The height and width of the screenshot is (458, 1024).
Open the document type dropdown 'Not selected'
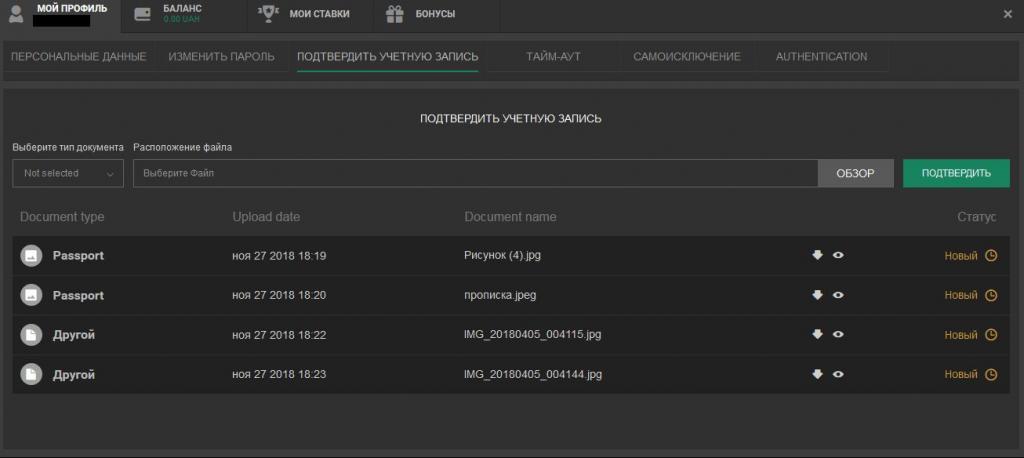tap(68, 173)
